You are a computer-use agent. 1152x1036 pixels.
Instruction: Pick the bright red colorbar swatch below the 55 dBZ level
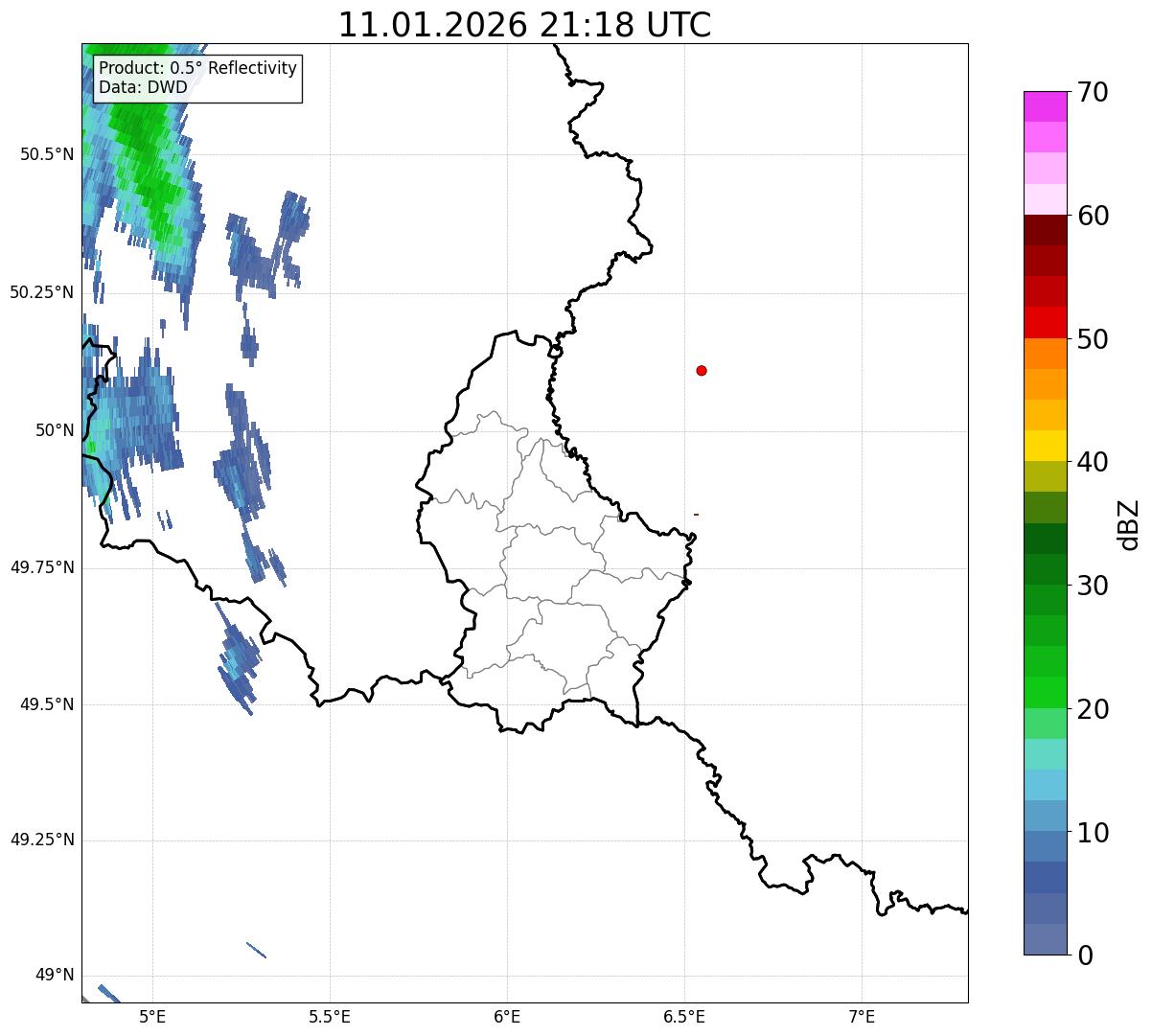tap(1045, 322)
